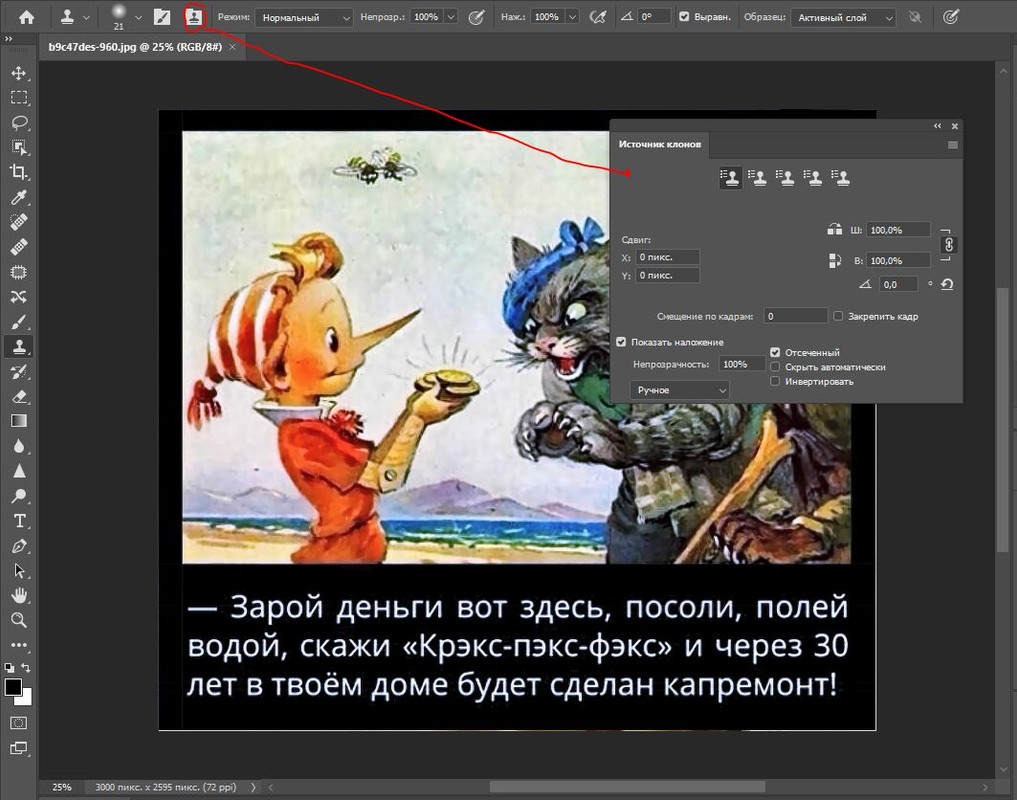Collapse the Clone Source panel to icons

pyautogui.click(x=937, y=126)
